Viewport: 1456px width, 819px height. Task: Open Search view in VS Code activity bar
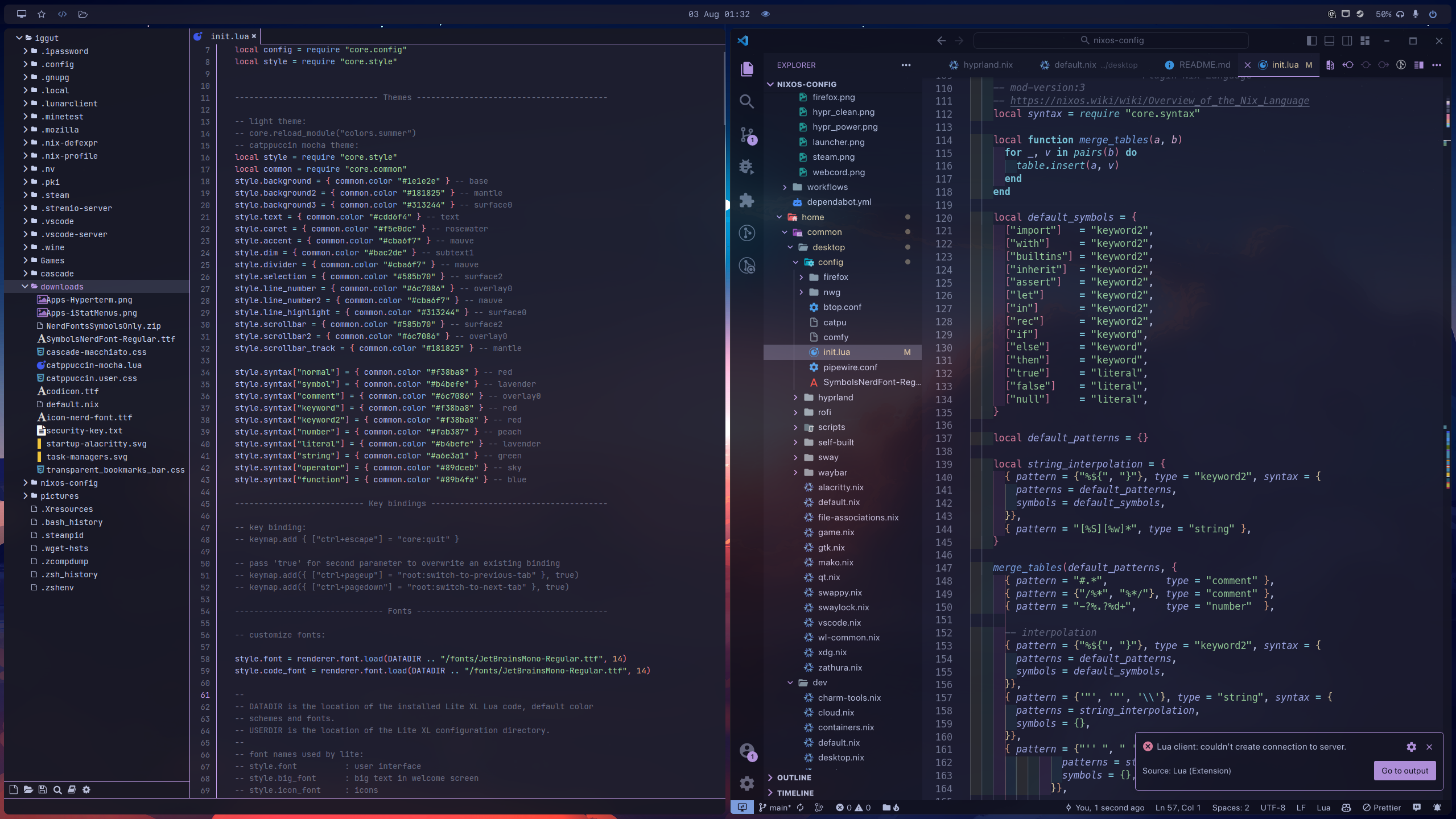[x=746, y=101]
